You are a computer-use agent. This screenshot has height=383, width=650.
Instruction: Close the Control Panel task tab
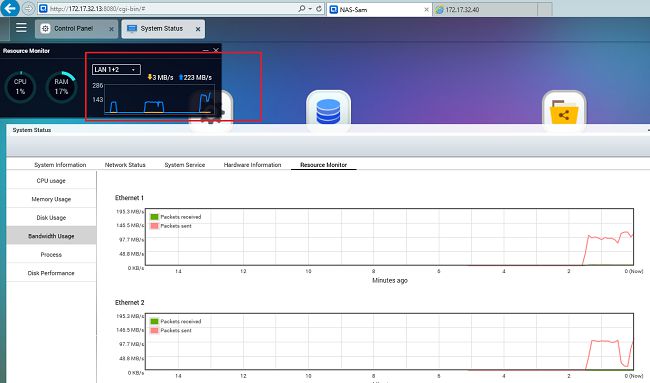tap(111, 29)
